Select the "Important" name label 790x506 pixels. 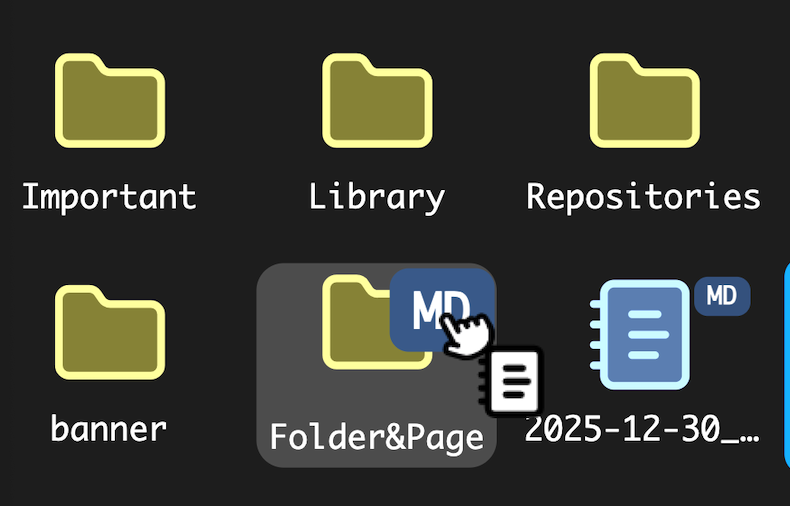[109, 197]
